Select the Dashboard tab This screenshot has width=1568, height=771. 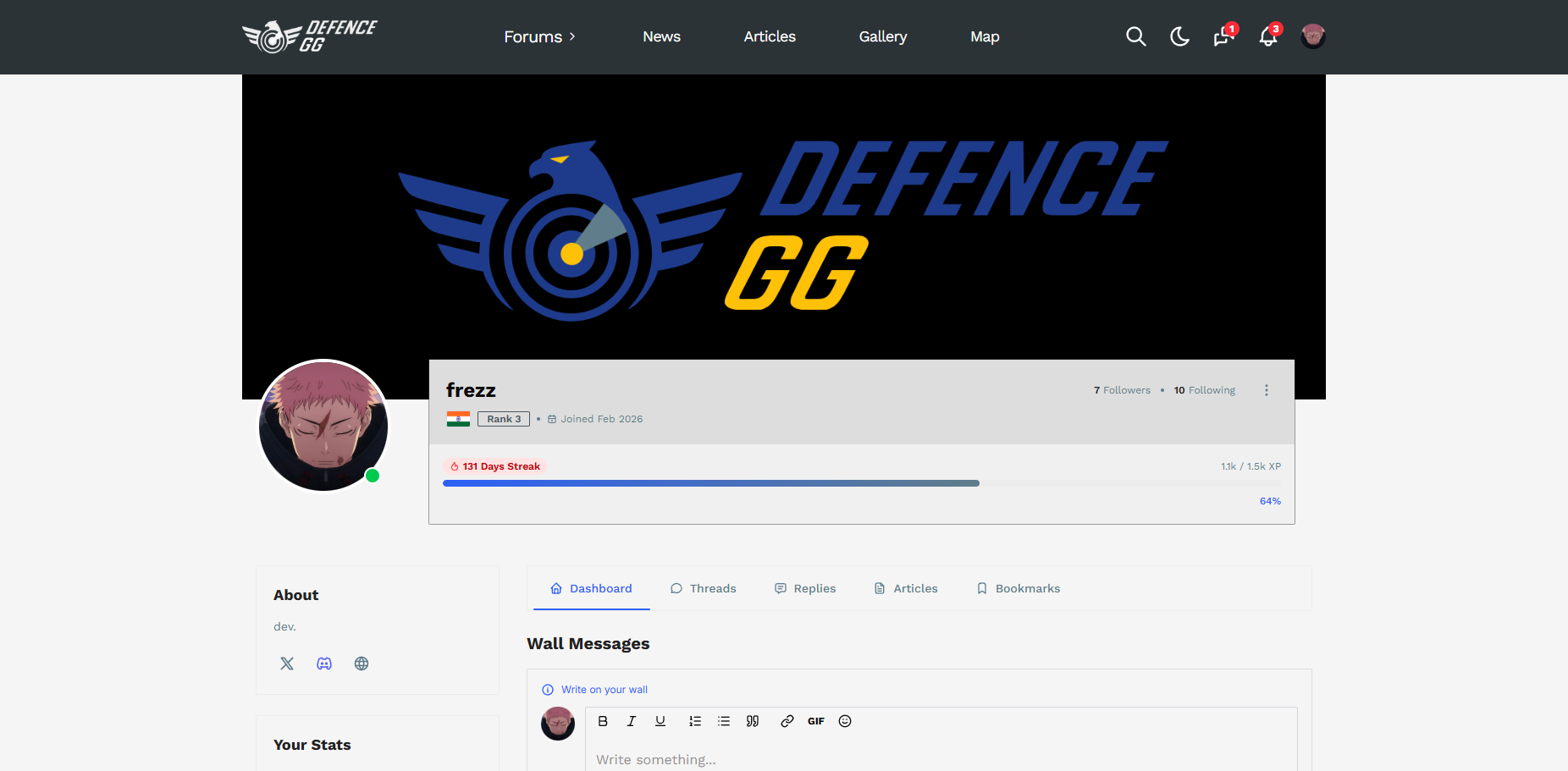(591, 588)
